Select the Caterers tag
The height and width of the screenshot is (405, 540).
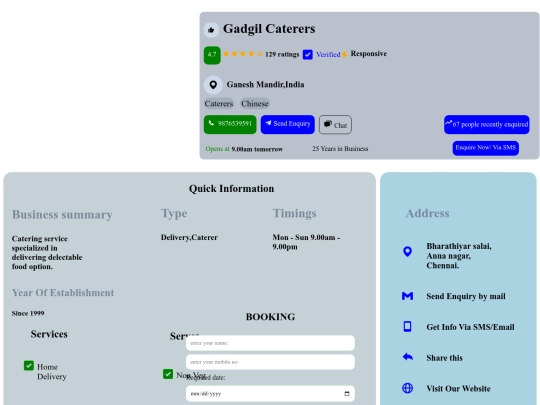(219, 104)
